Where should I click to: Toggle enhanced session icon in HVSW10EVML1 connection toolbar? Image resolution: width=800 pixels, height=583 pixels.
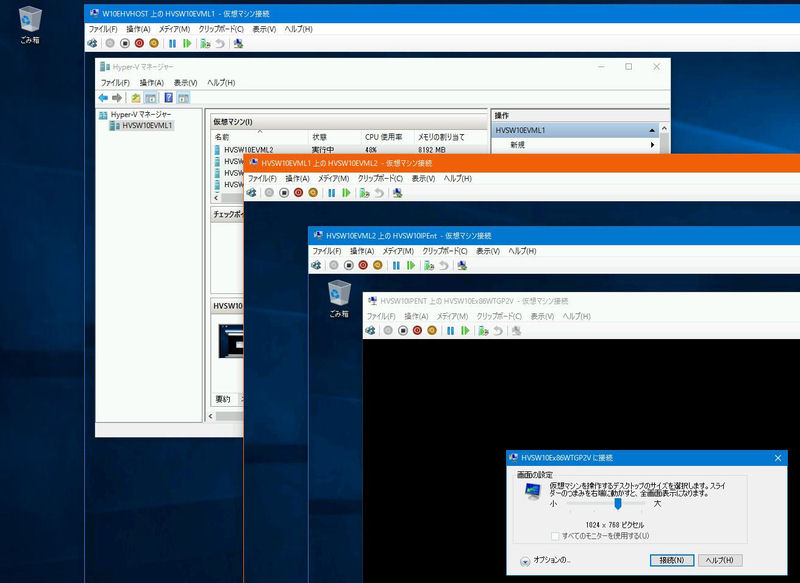[238, 43]
